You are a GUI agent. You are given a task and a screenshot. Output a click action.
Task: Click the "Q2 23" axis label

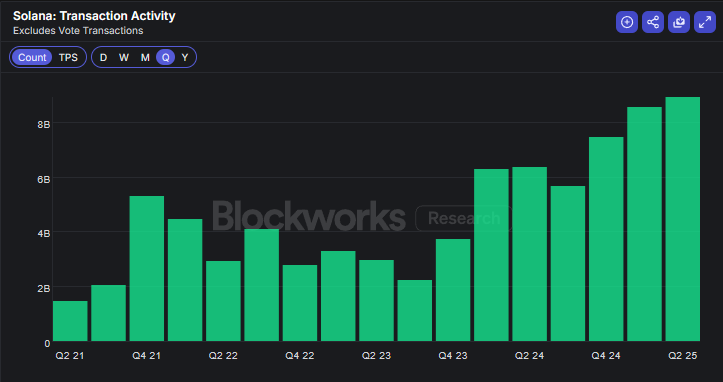[x=376, y=356]
